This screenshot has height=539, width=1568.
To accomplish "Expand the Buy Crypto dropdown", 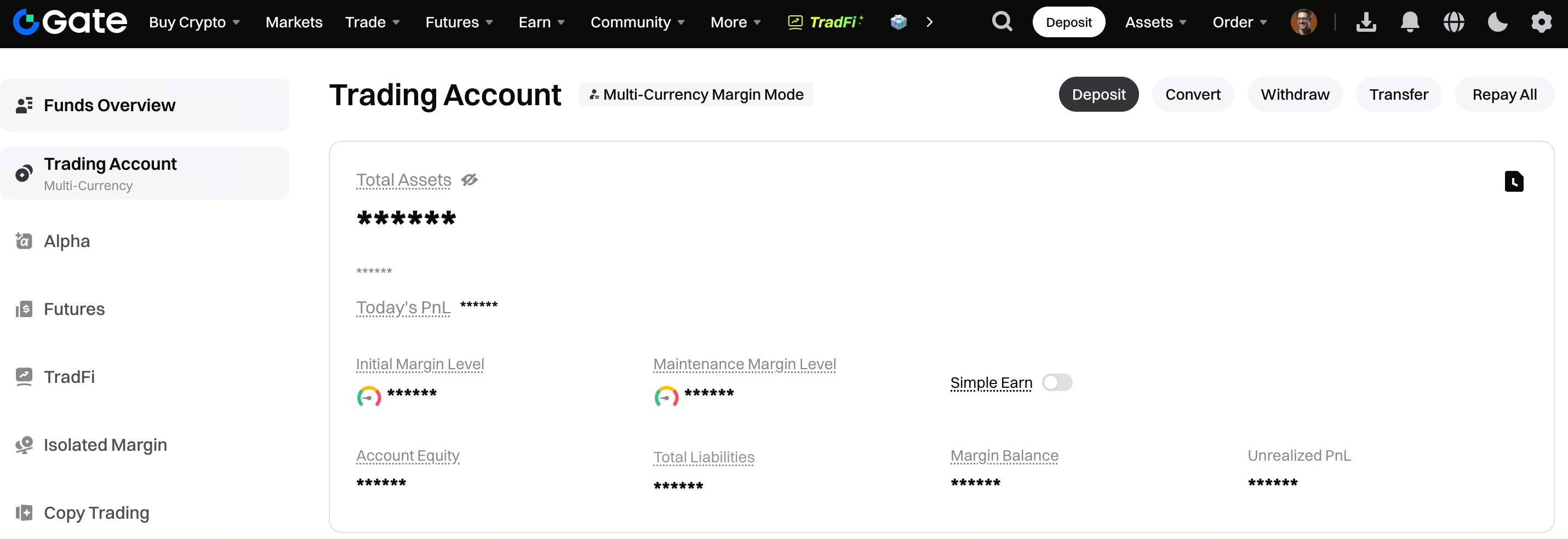I will (x=194, y=22).
